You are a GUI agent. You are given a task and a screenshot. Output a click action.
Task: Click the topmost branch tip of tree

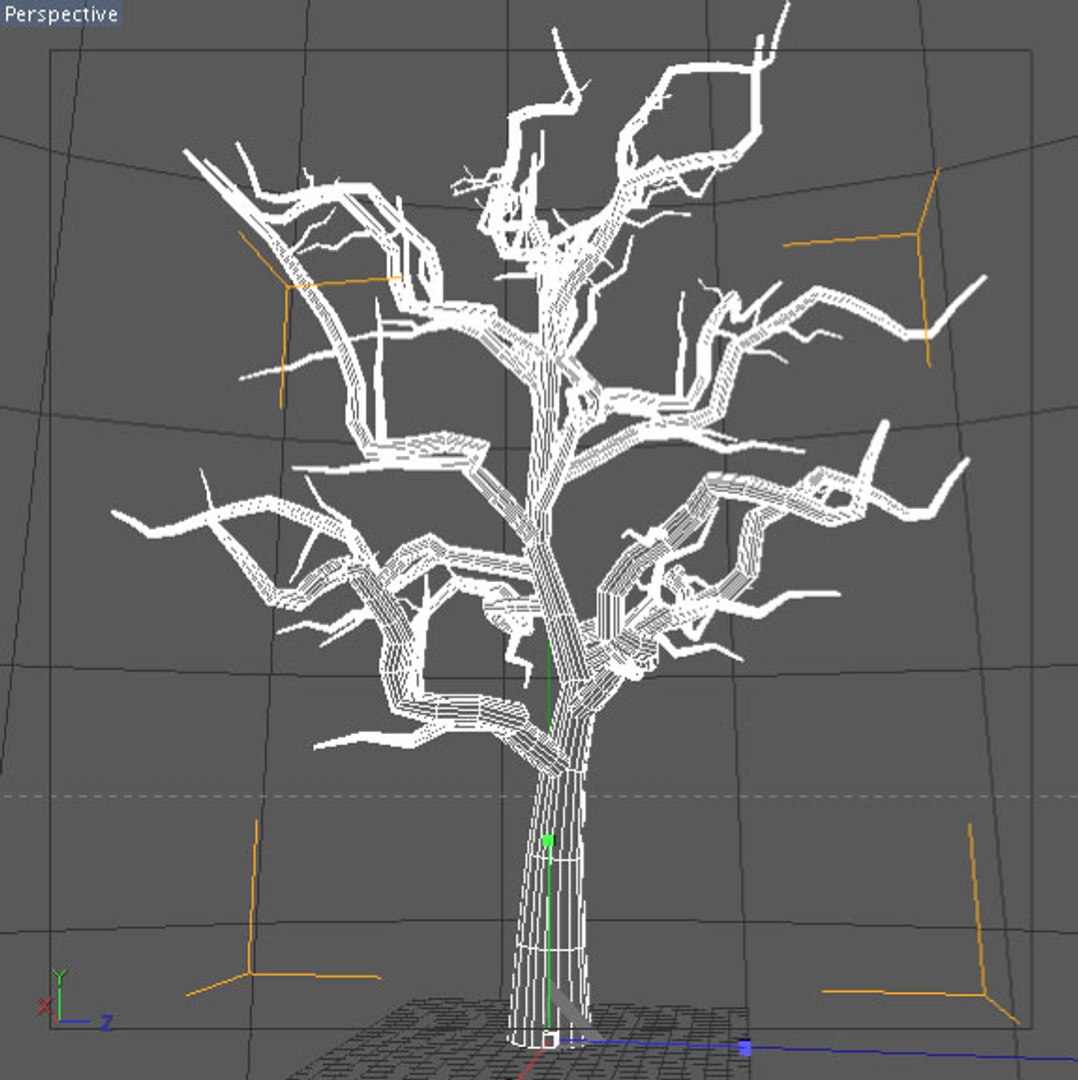tap(785, 7)
